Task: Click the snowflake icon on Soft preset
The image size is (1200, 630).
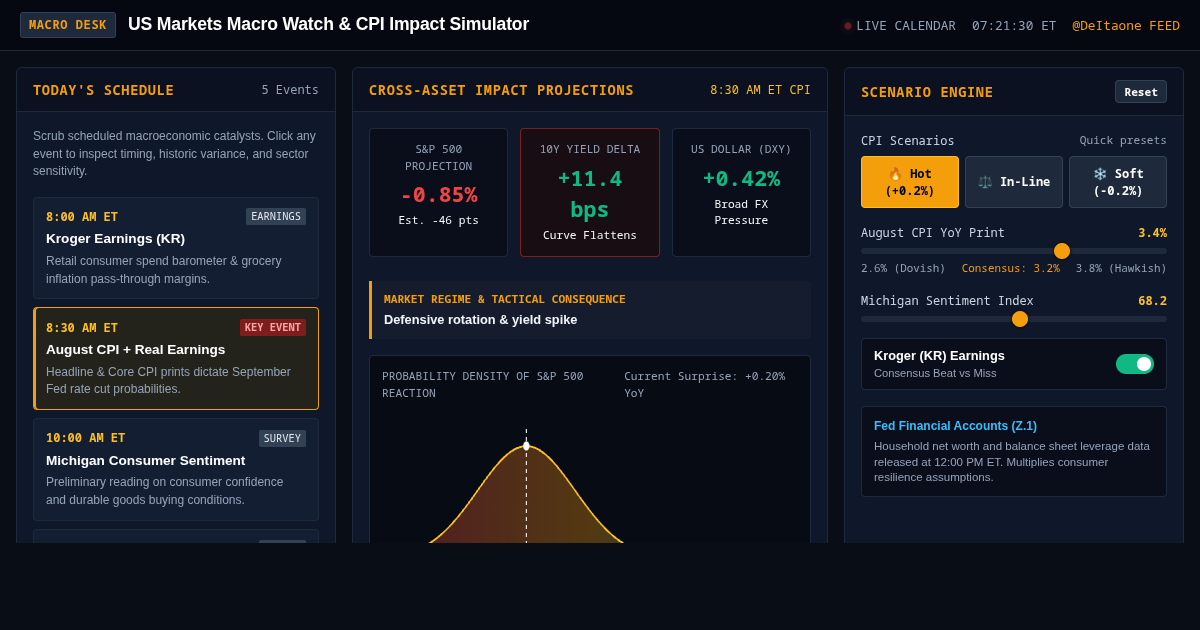Action: tap(1100, 174)
